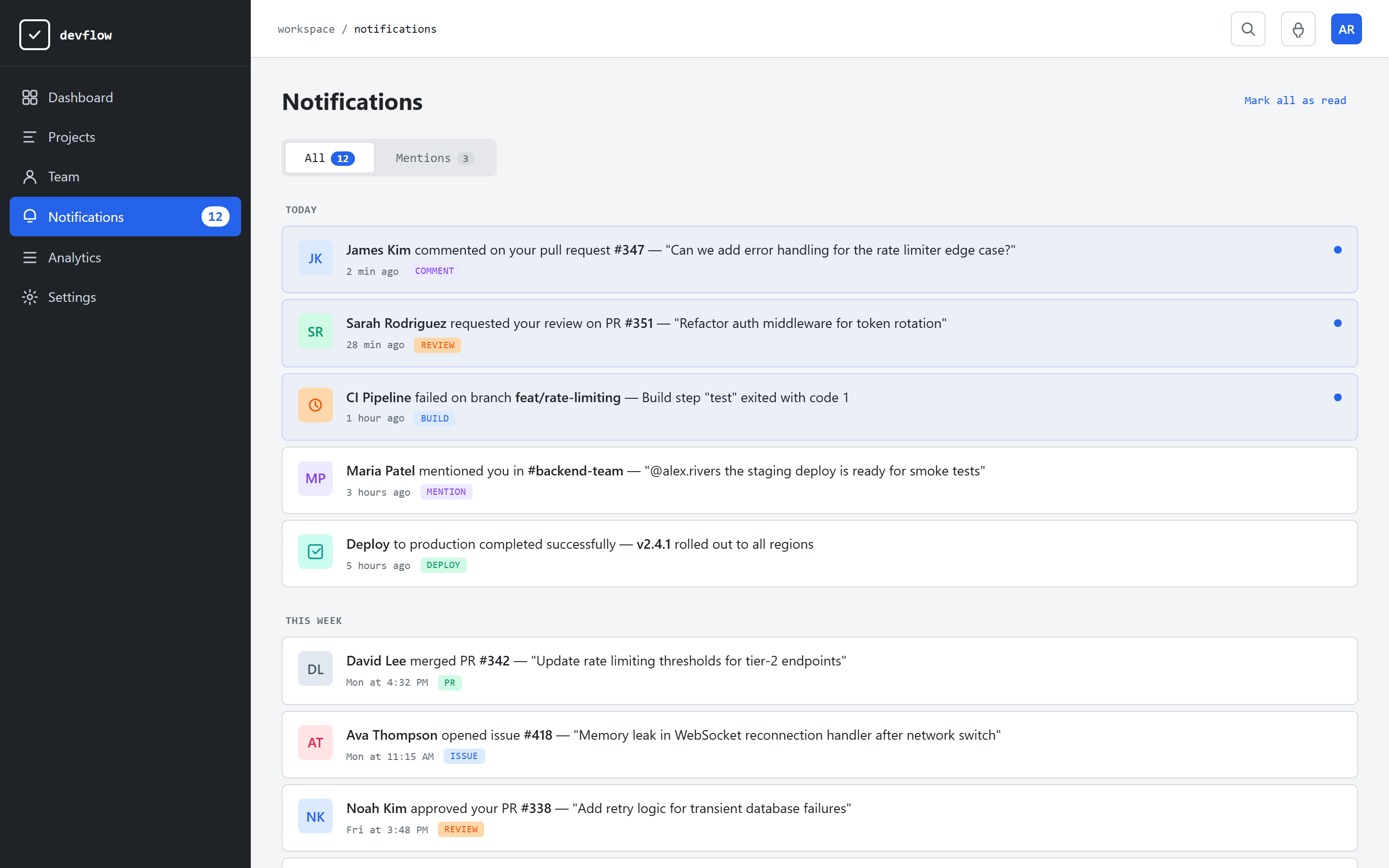Image resolution: width=1389 pixels, height=868 pixels.
Task: Click the 12 badge on All tab
Action: 342,159
